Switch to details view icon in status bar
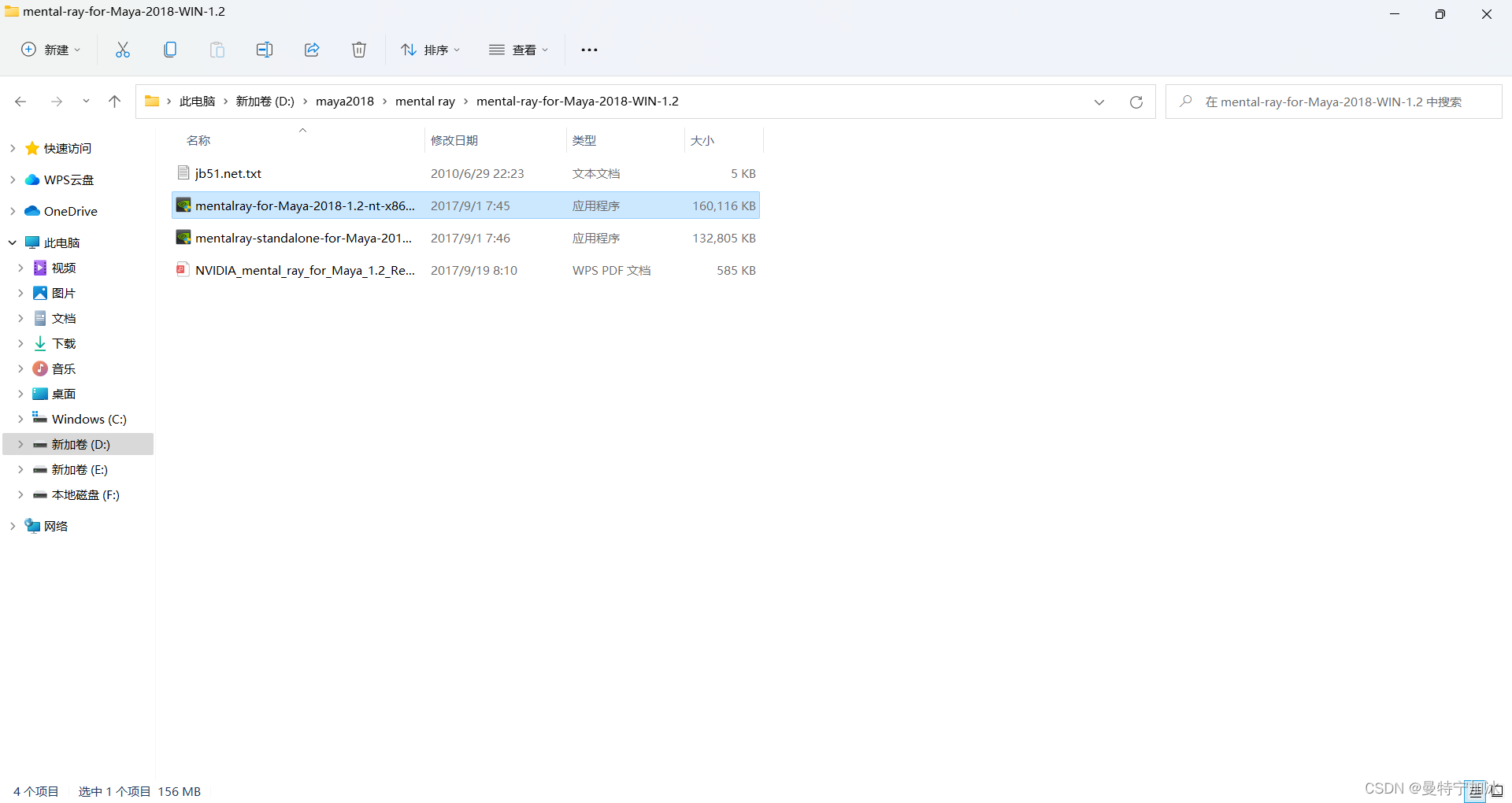 point(1475,791)
